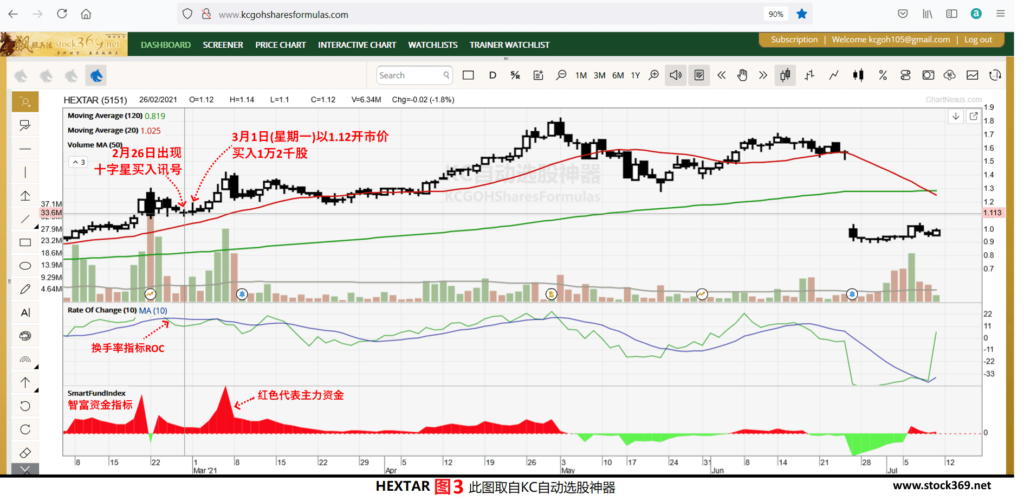
Task: Choose the pencil freehand tool
Action: click(x=25, y=289)
